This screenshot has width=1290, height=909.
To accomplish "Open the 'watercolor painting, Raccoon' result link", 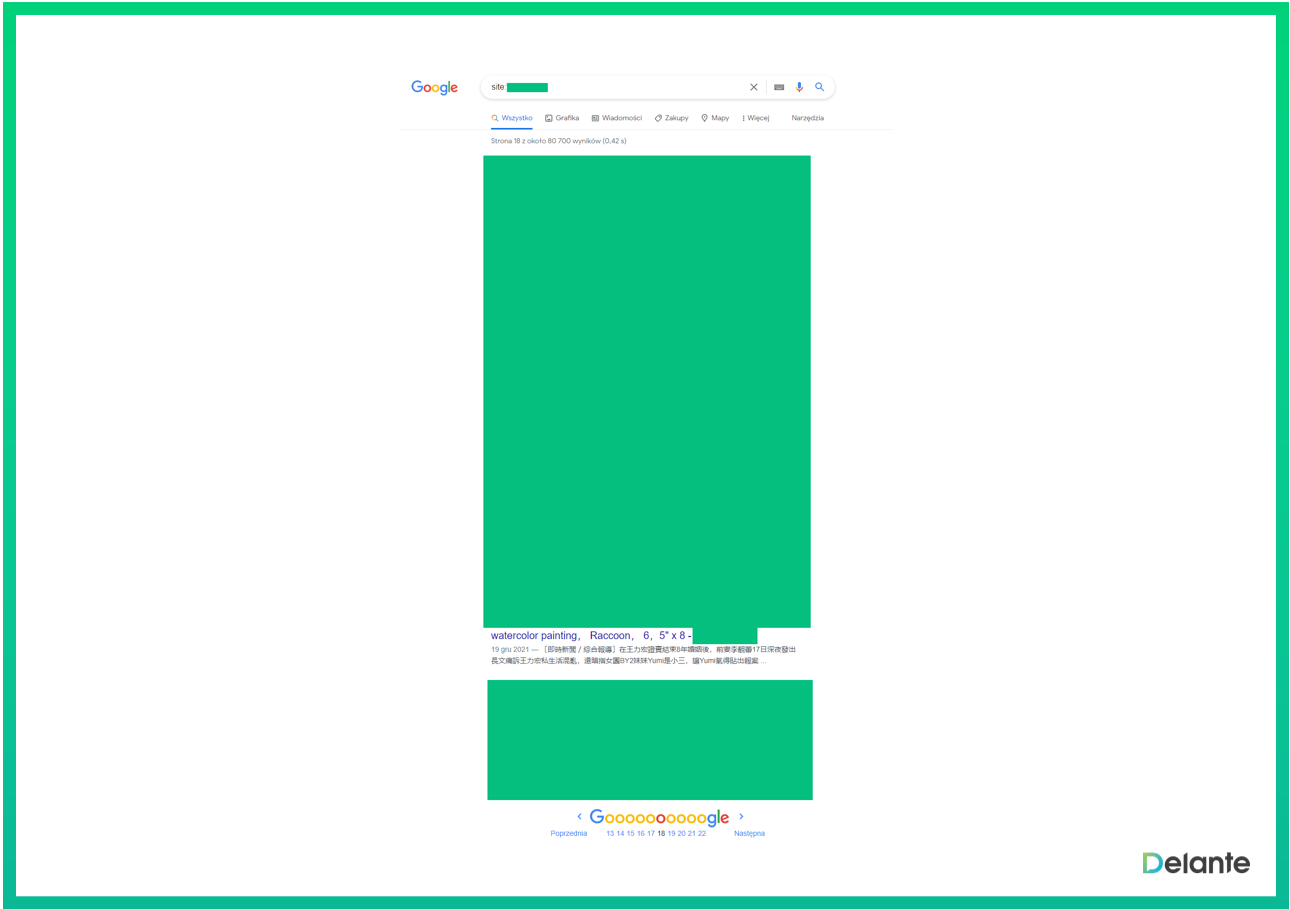I will (591, 635).
